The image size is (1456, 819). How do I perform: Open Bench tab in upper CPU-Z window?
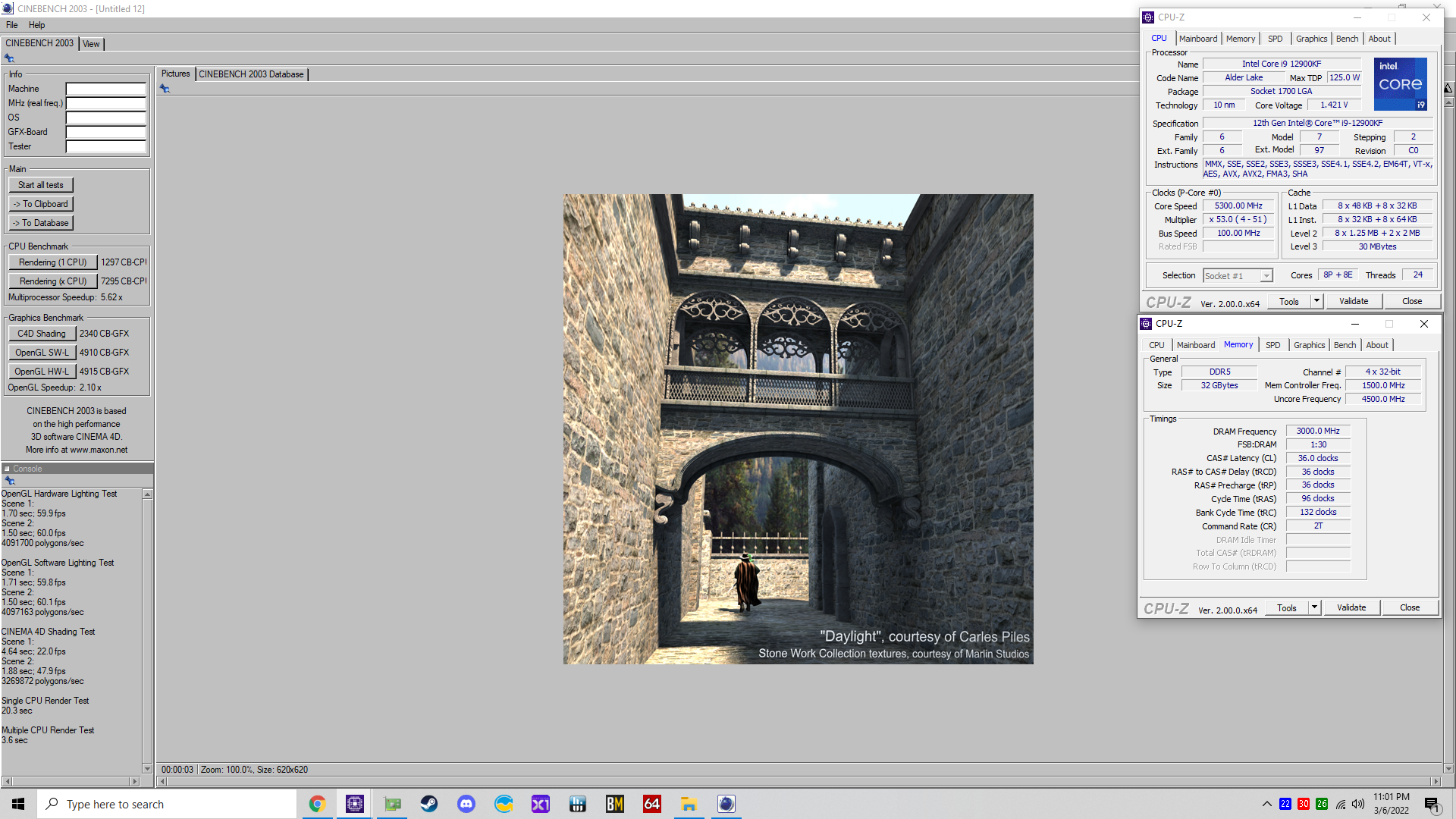pyautogui.click(x=1347, y=39)
